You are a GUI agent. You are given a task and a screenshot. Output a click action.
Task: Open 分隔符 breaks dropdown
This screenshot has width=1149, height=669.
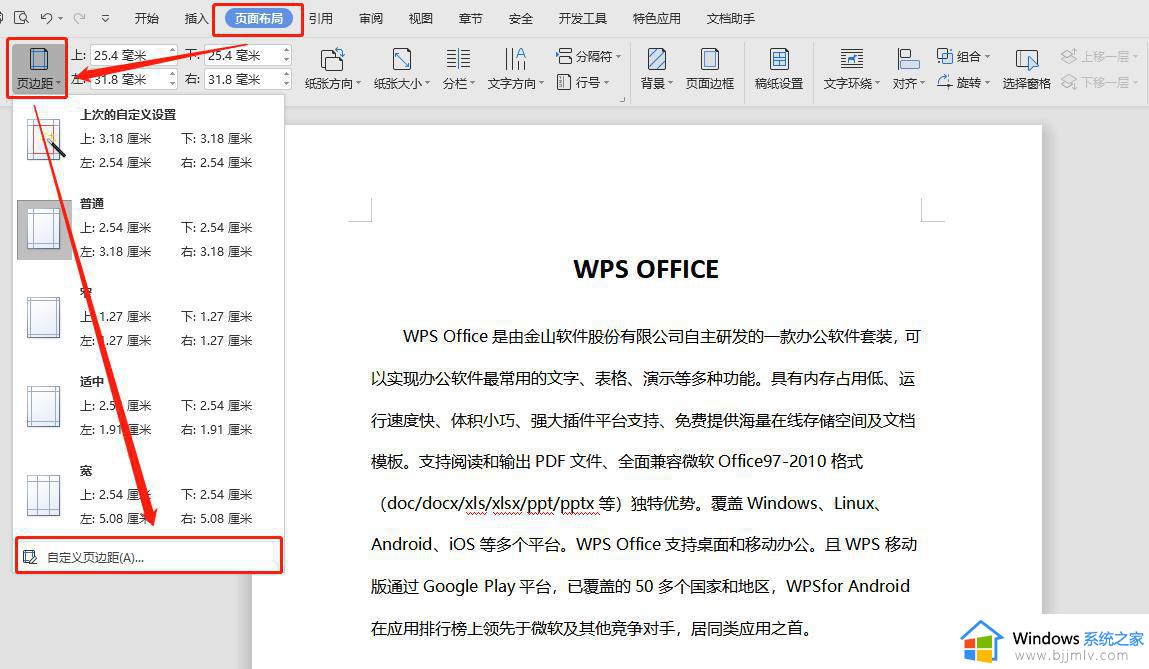(588, 56)
